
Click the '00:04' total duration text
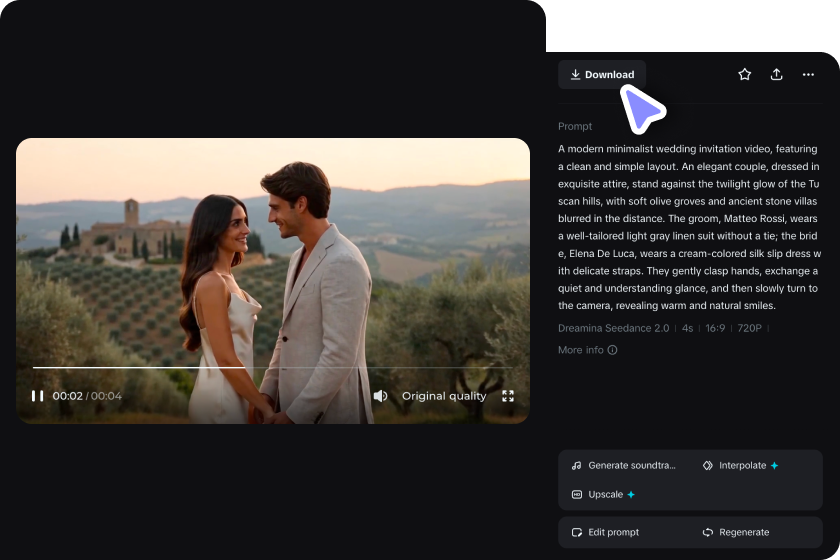click(x=106, y=396)
